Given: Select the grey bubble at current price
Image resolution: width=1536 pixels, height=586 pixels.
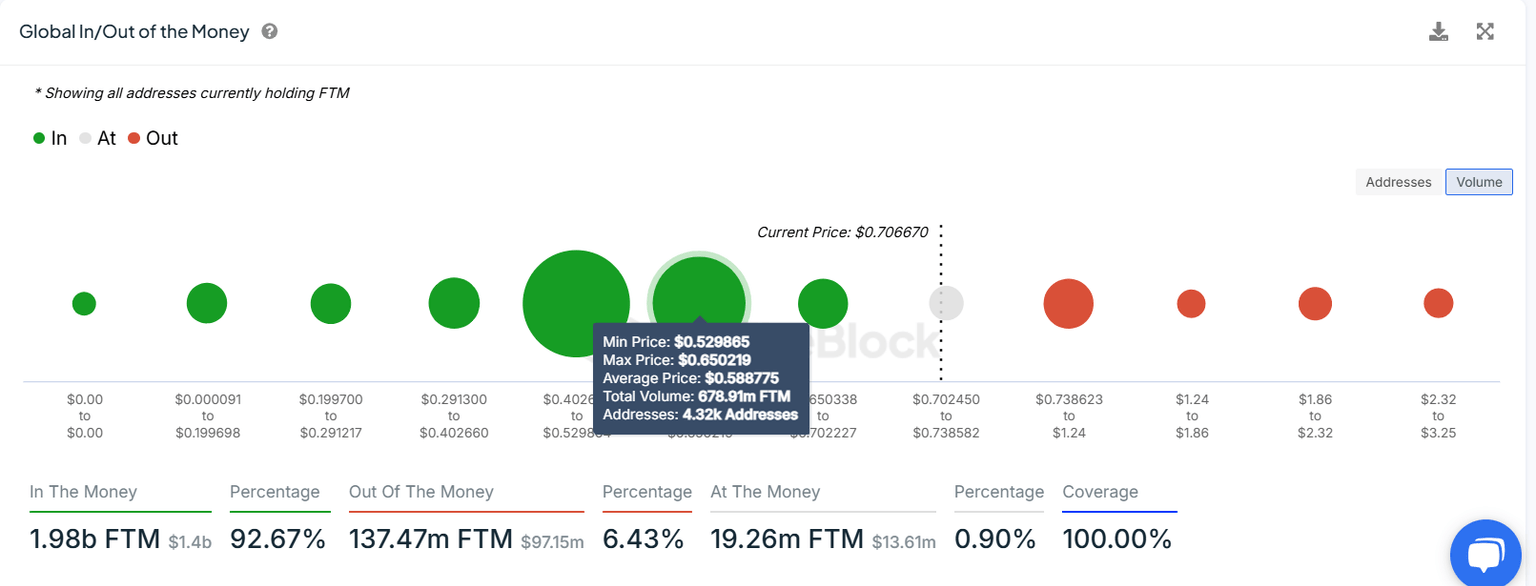Looking at the screenshot, I should click(x=945, y=302).
